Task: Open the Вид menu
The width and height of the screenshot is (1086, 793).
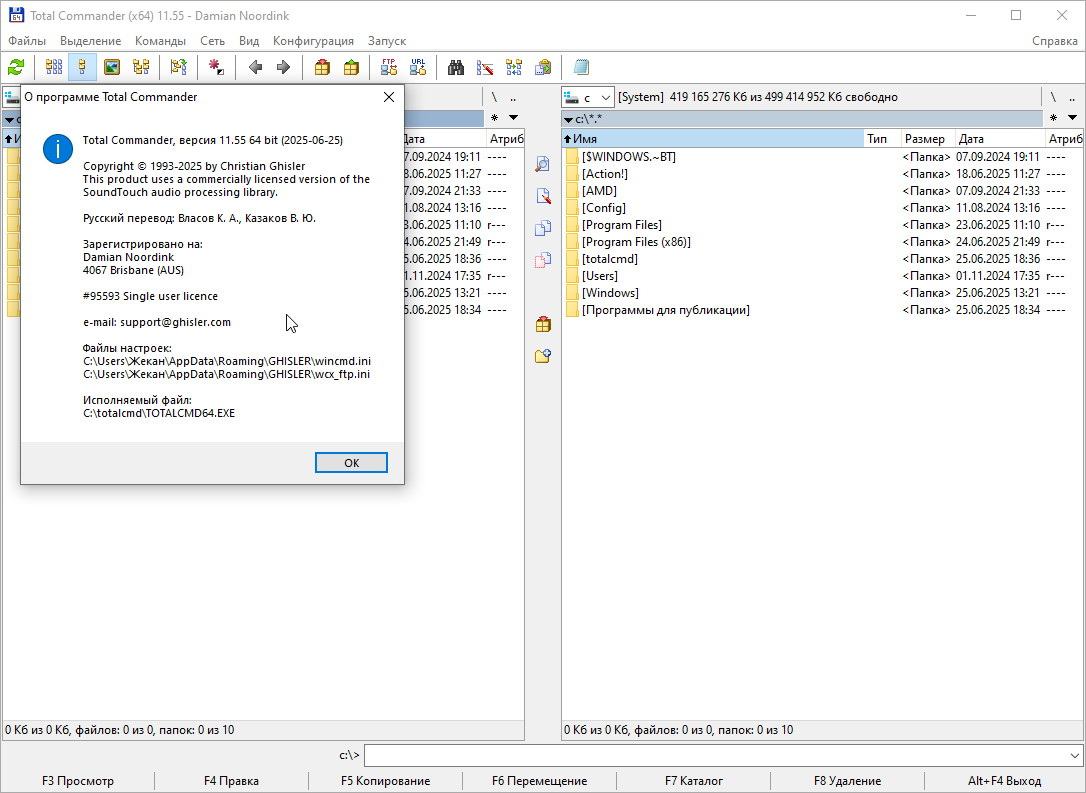Action: [249, 41]
